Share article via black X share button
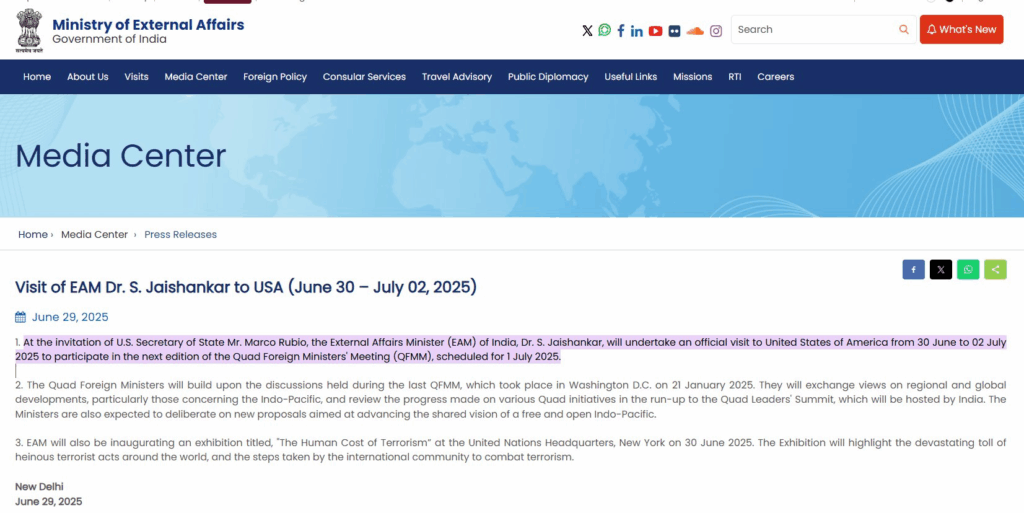This screenshot has height=513, width=1024. click(x=940, y=269)
